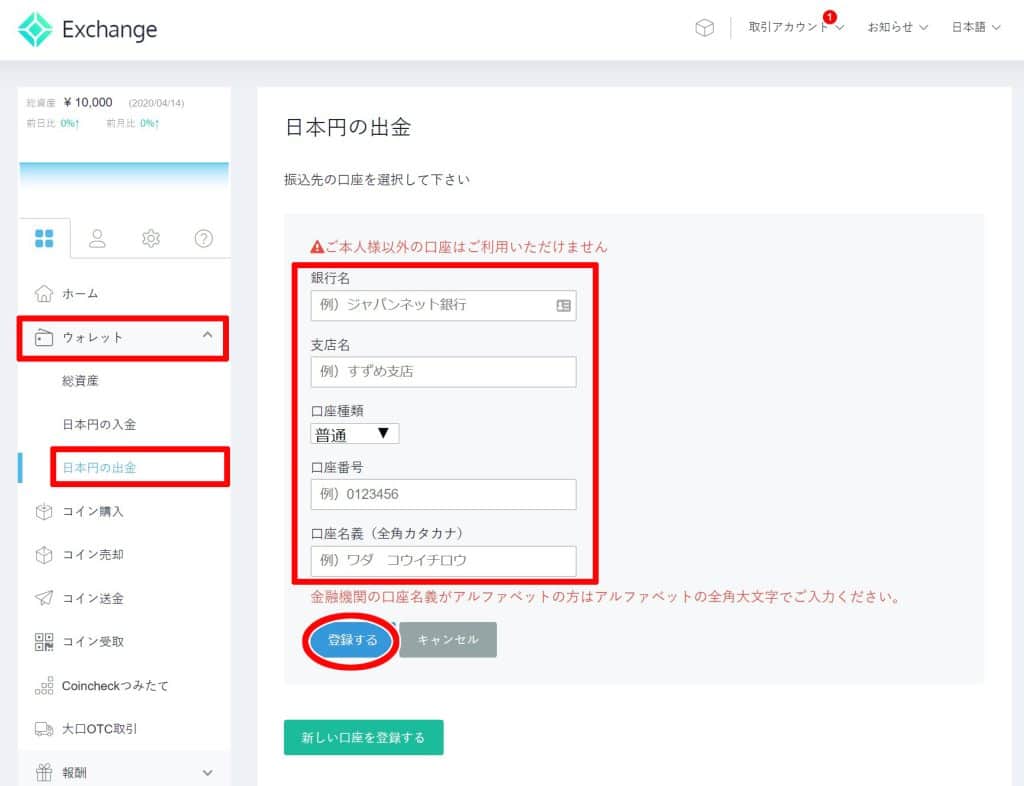Click the Coincheckつみたて blocks icon

click(44, 685)
